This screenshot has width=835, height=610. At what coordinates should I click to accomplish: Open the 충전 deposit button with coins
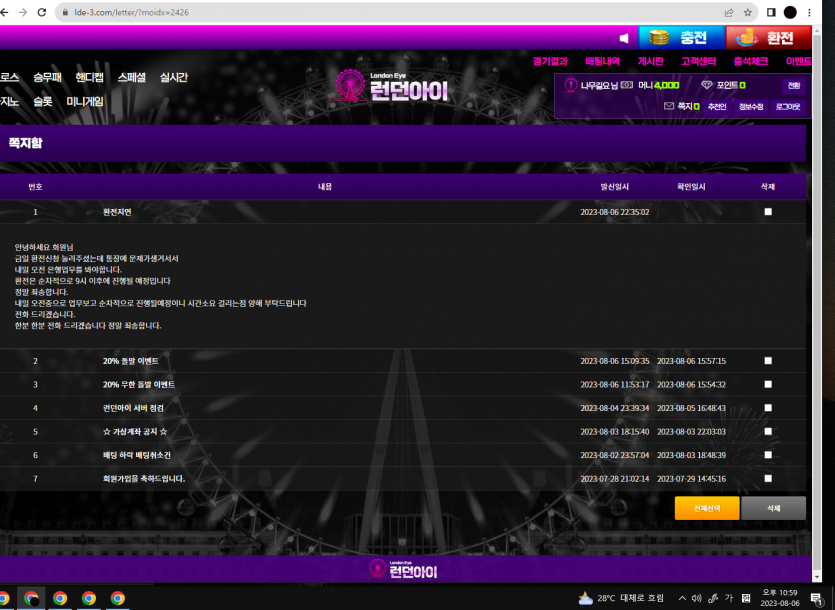tap(675, 38)
